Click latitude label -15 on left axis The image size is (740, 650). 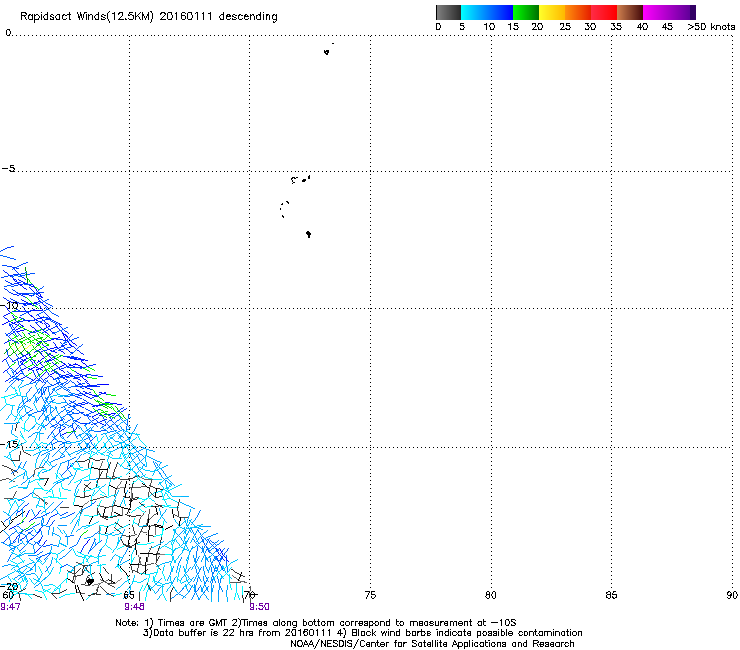(10, 444)
